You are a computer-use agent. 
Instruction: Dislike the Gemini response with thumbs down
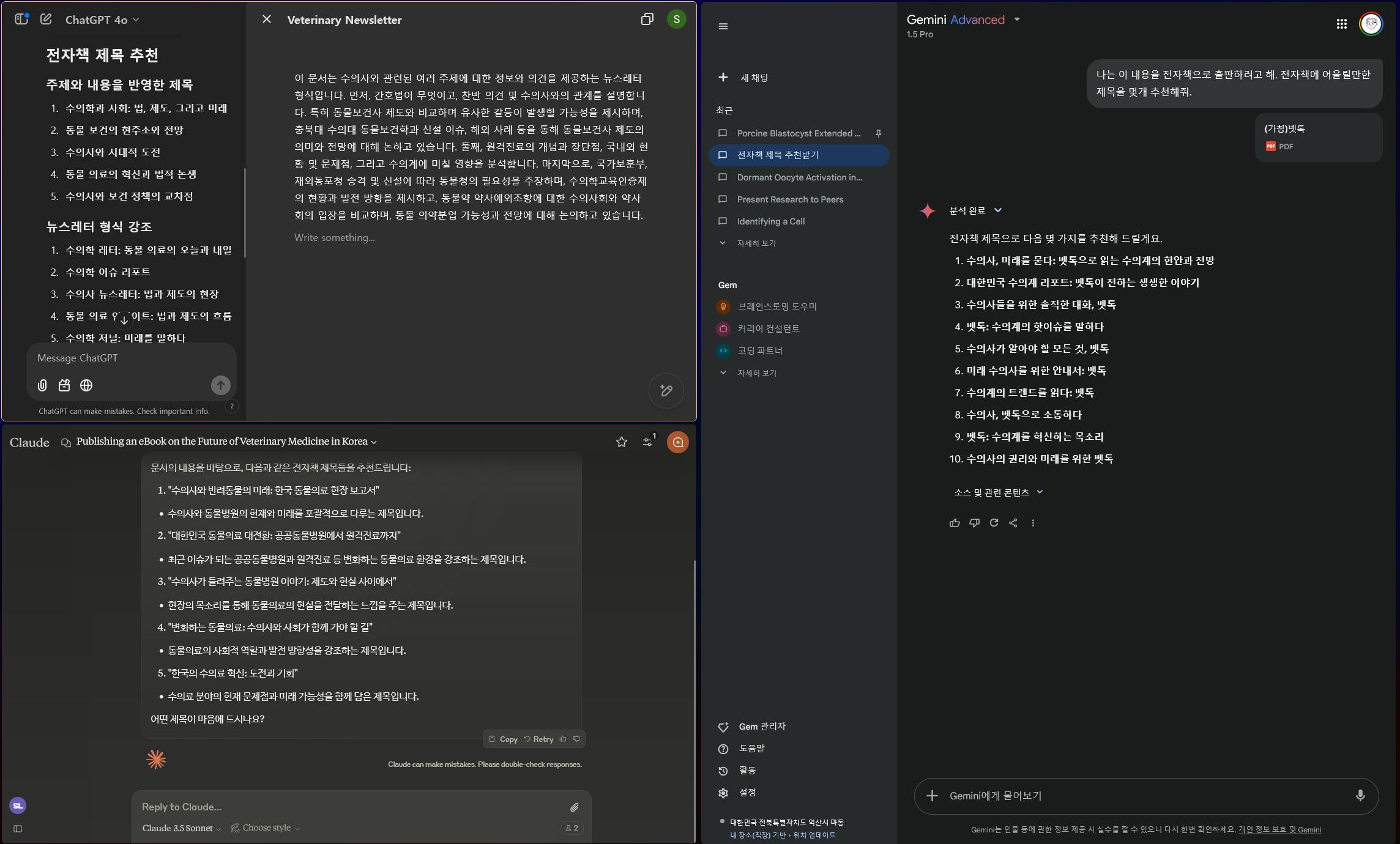coord(974,523)
